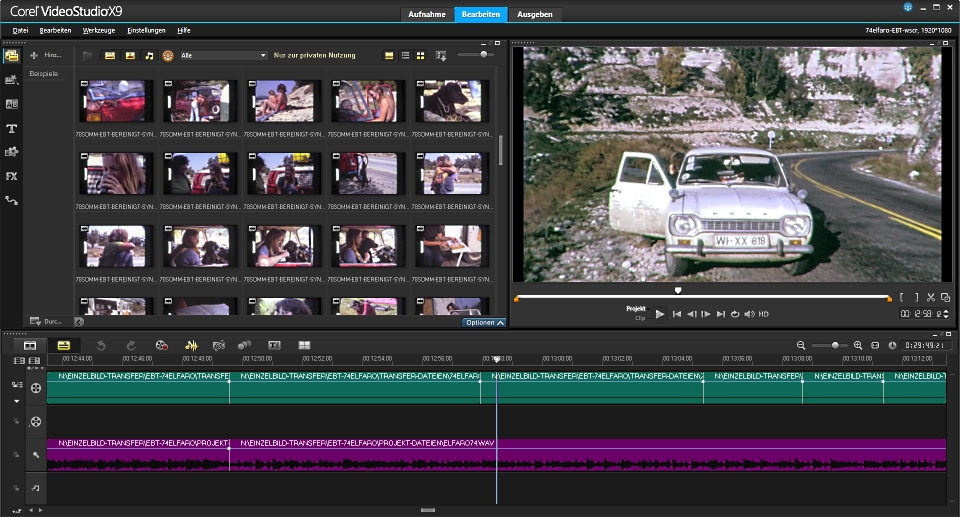The height and width of the screenshot is (517, 960).
Task: Click the round film-reel icon beside Alle
Action: tap(168, 56)
